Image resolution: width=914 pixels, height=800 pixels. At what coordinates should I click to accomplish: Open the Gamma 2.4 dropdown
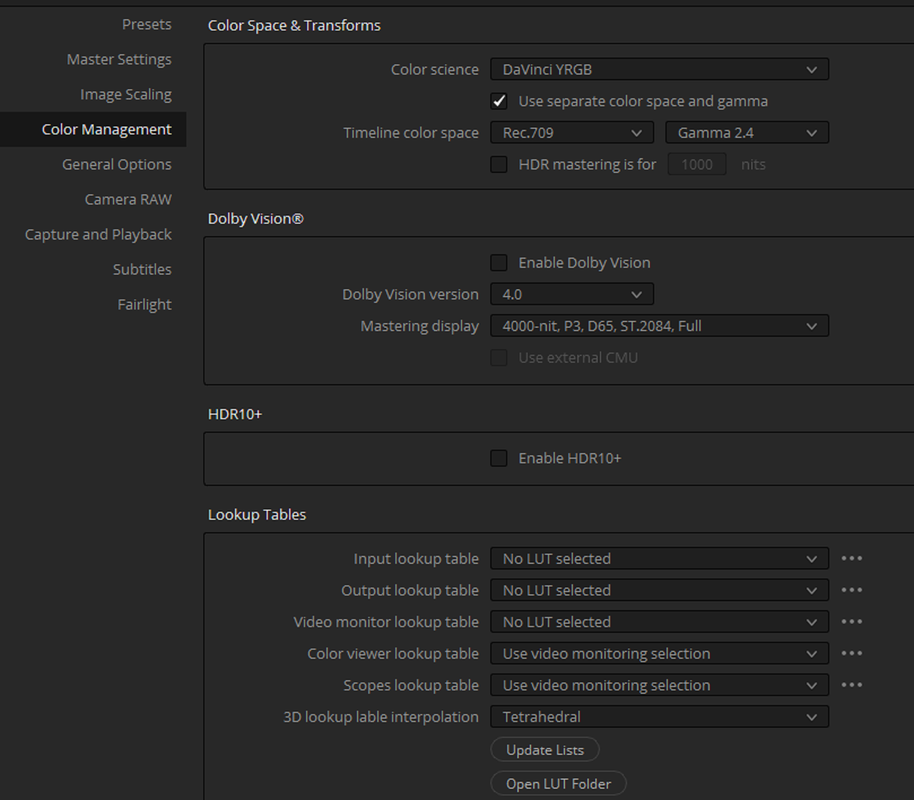[x=747, y=133]
